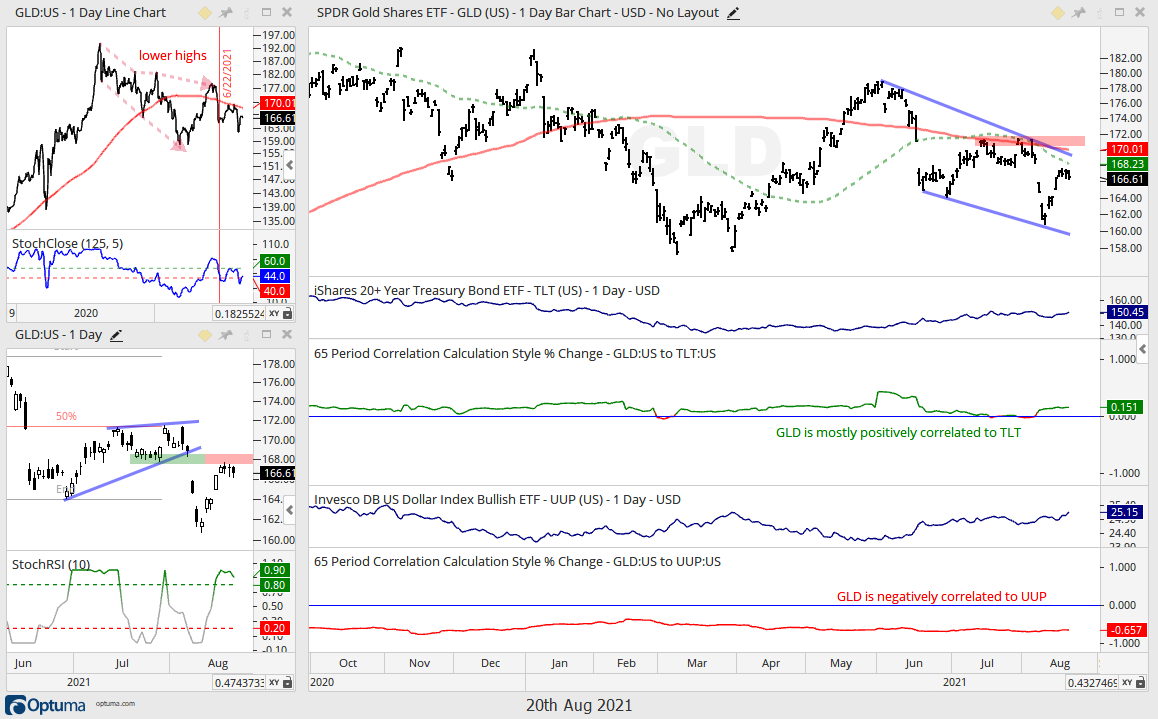
Task: Click the 20th Aug 2021 date caption
Action: 579,705
